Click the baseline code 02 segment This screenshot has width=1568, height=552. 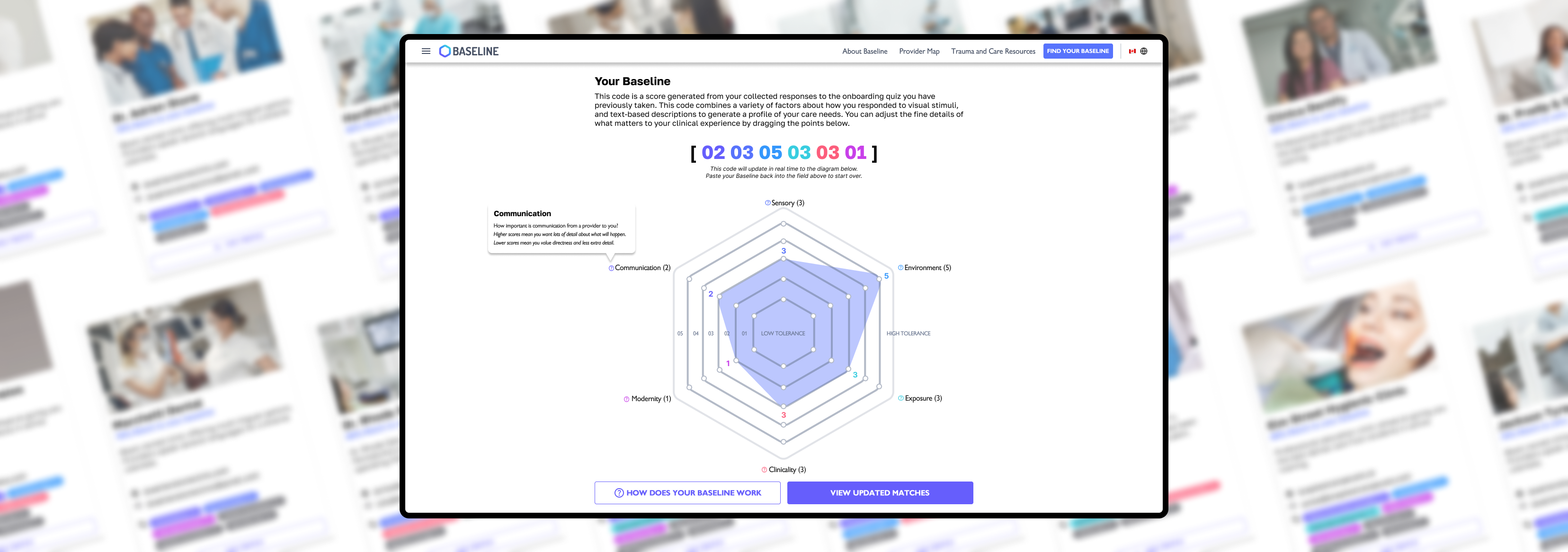point(713,153)
